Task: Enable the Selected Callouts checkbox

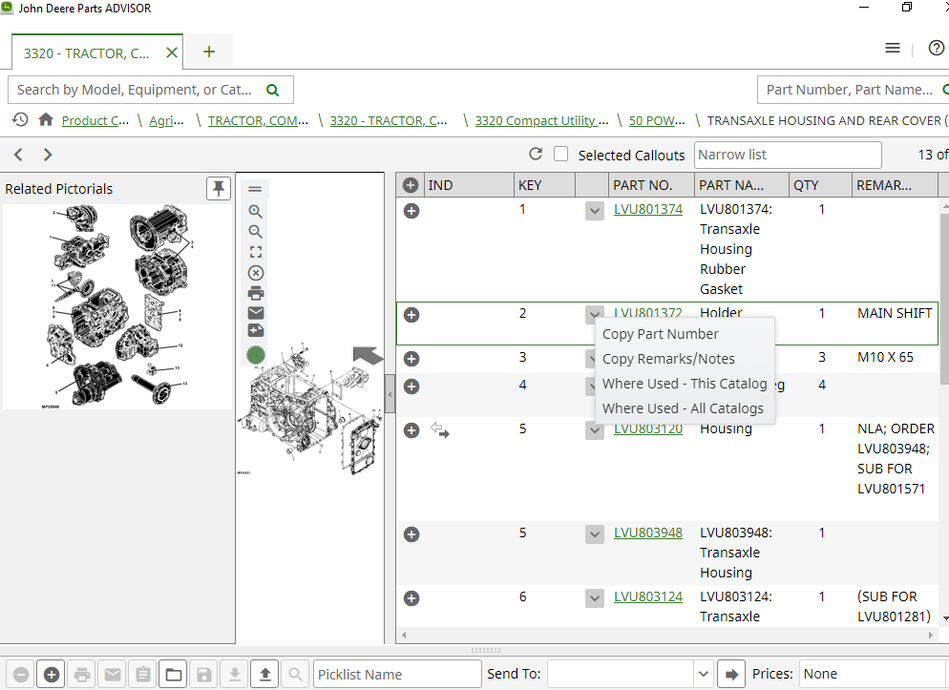Action: pyautogui.click(x=561, y=154)
